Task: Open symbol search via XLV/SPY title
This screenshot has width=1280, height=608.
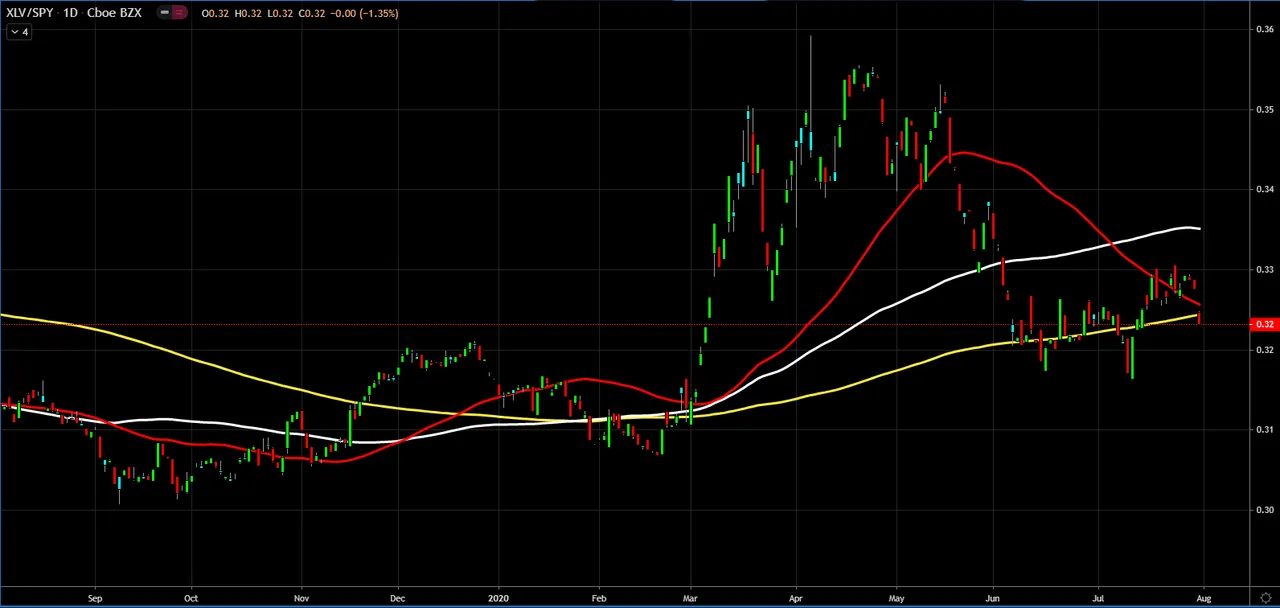Action: point(32,13)
